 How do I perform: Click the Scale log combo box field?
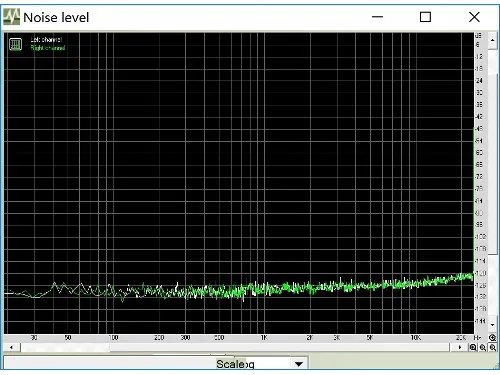pos(261,364)
